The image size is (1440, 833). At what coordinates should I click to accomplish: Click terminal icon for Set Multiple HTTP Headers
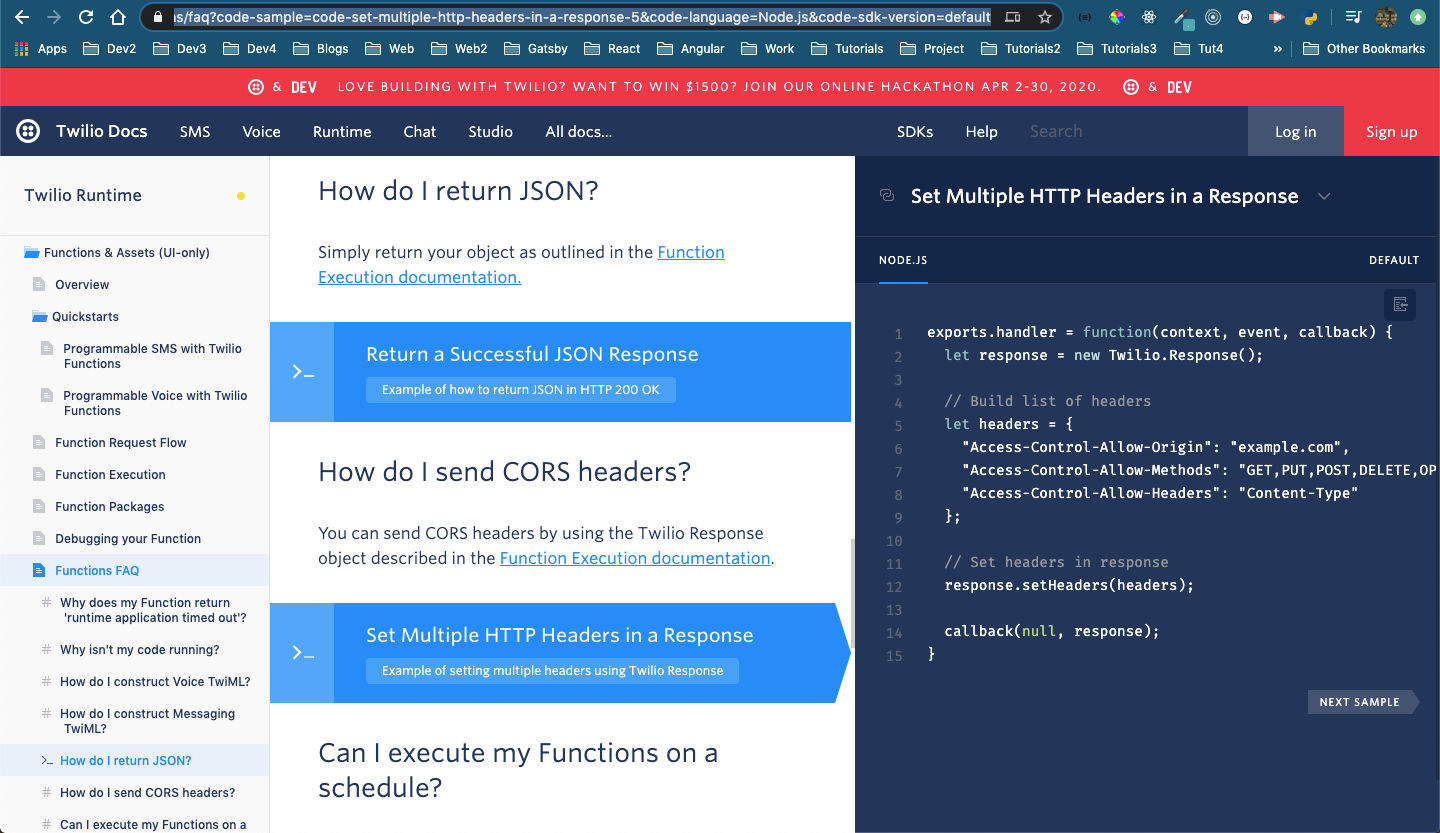coord(302,653)
